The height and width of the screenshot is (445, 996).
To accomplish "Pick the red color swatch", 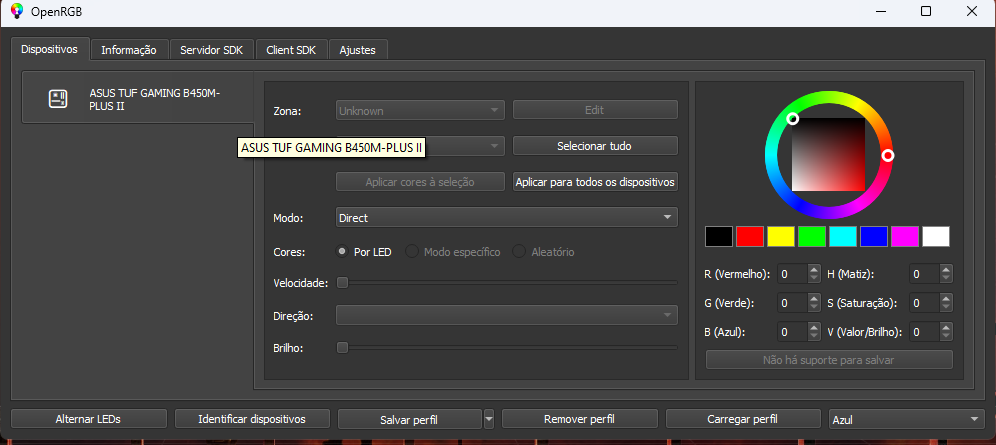I will (x=750, y=236).
